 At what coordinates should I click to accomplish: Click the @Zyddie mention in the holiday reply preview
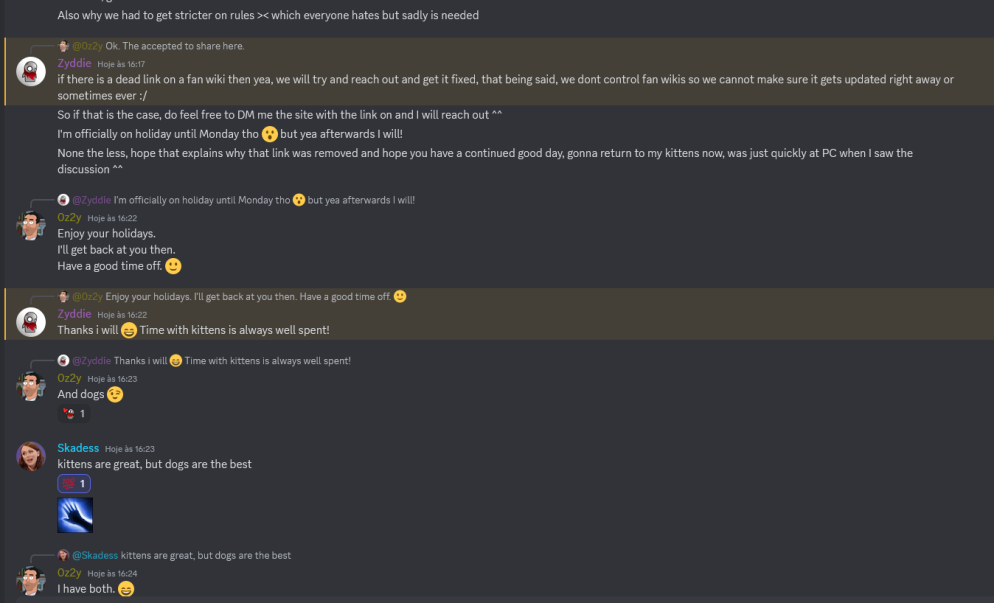(91, 200)
